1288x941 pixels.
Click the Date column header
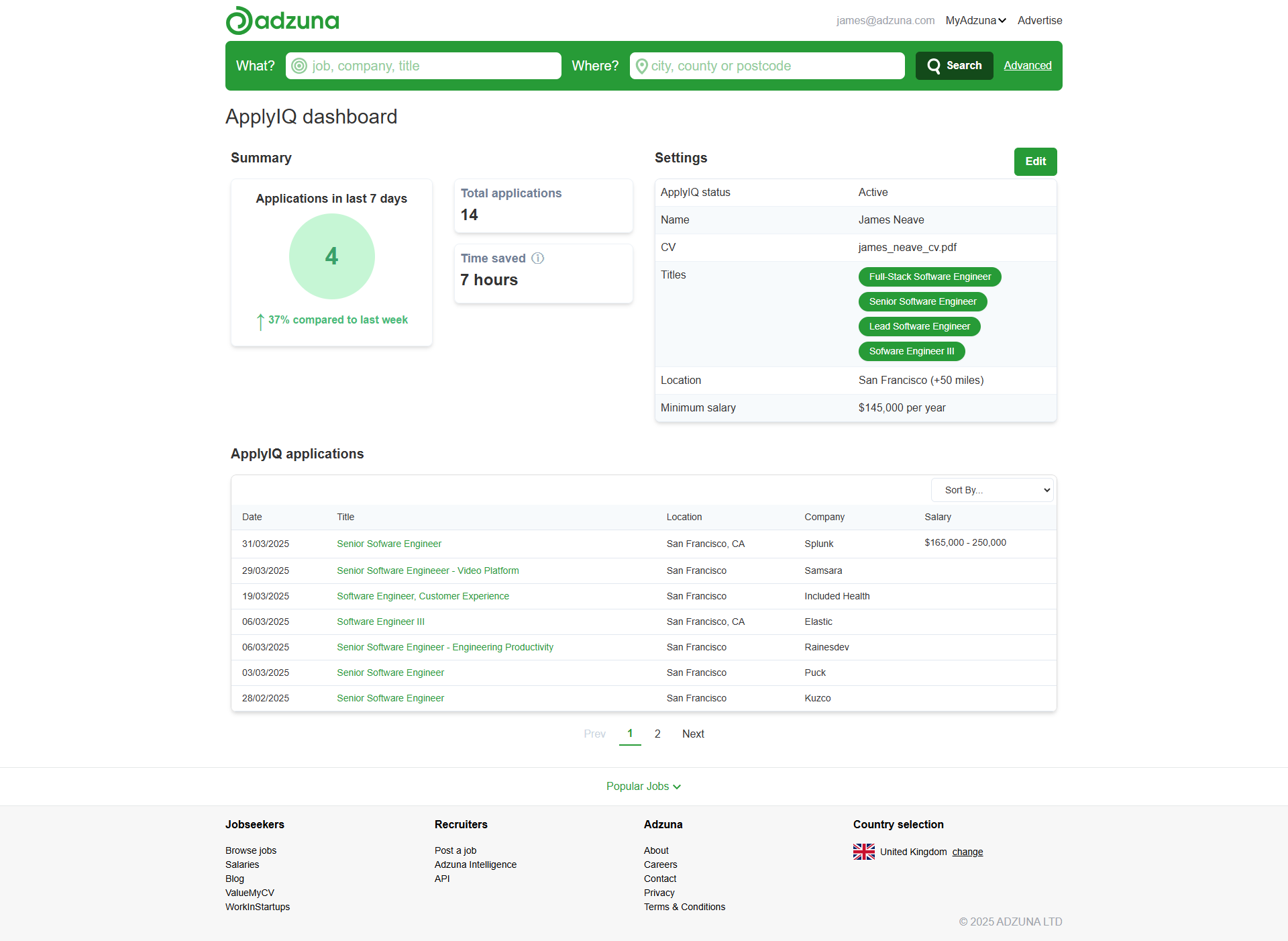coord(252,517)
